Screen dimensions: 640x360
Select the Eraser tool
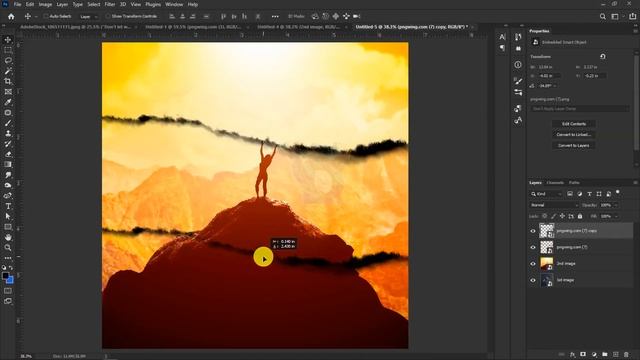tap(8, 154)
